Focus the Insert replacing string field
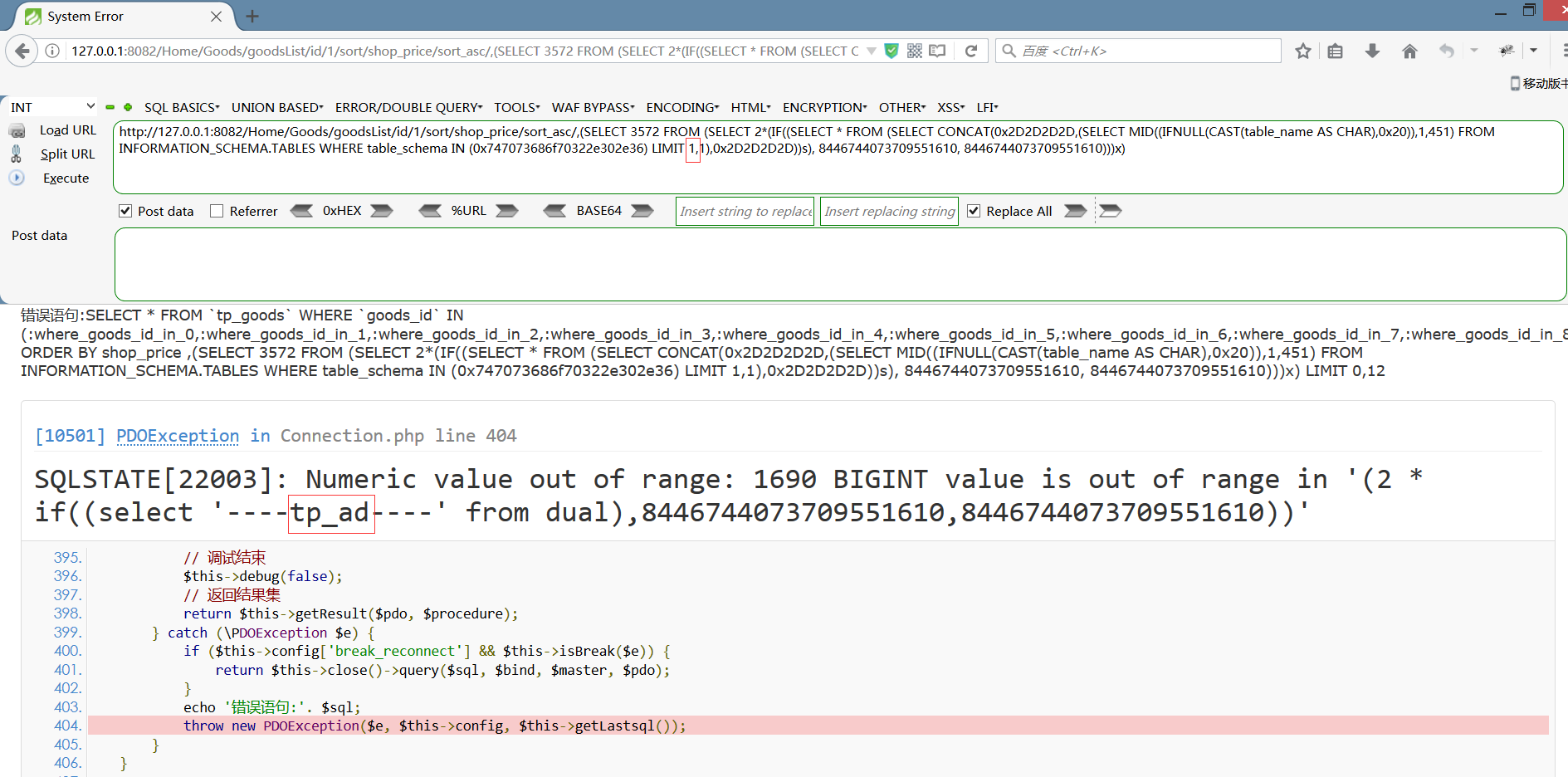This screenshot has height=777, width=1568. click(890, 211)
